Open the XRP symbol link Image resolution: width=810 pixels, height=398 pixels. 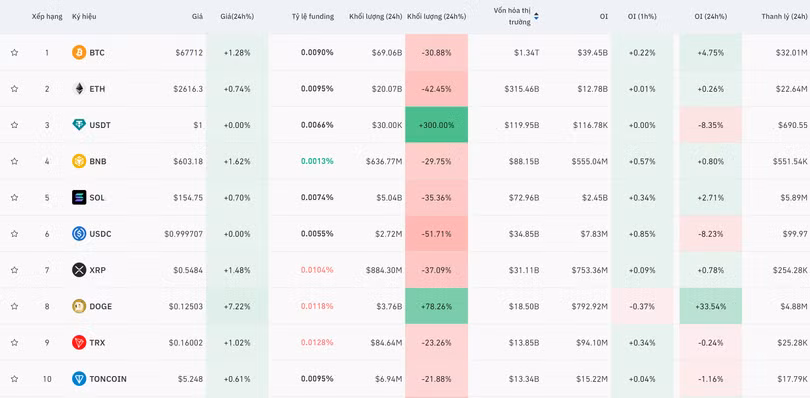(x=98, y=270)
